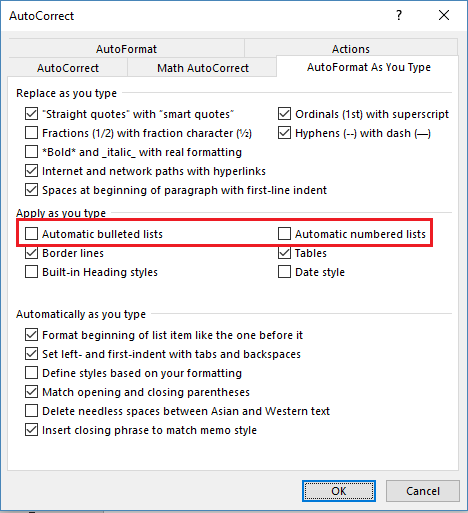Enable Bold and italic real formatting
Screen dimensions: 468x513
tap(31, 152)
